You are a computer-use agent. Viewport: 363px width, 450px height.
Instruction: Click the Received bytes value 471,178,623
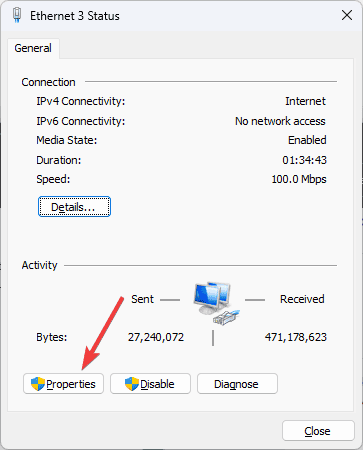tap(296, 337)
